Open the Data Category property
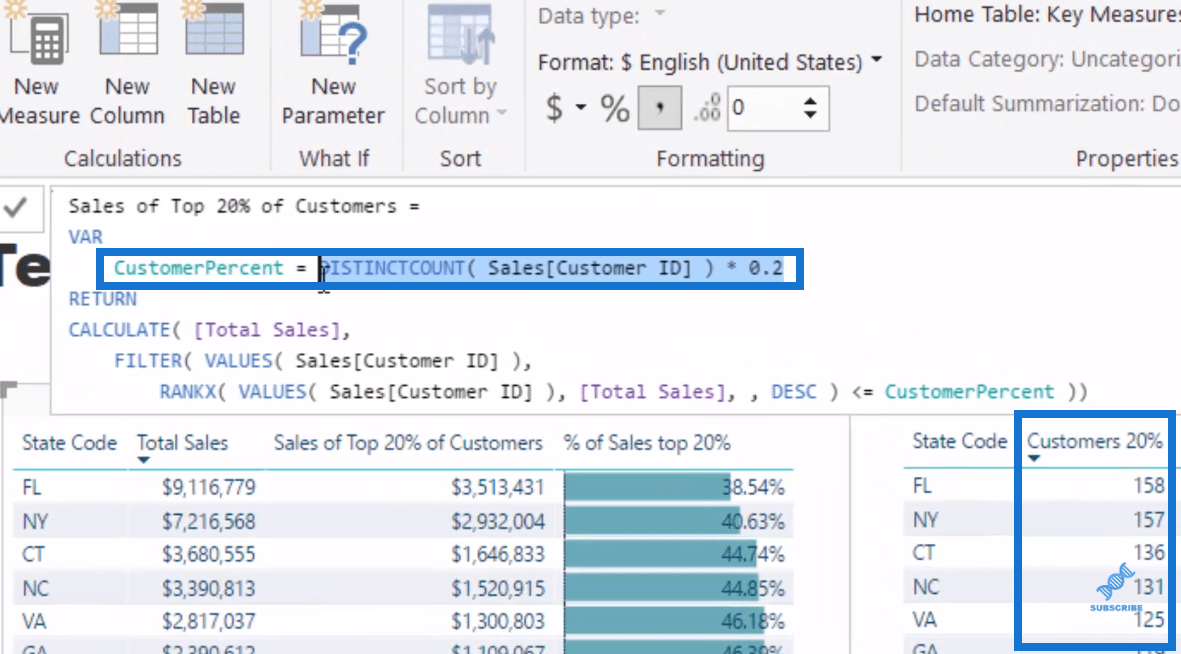Image resolution: width=1181 pixels, height=654 pixels. [x=1047, y=60]
